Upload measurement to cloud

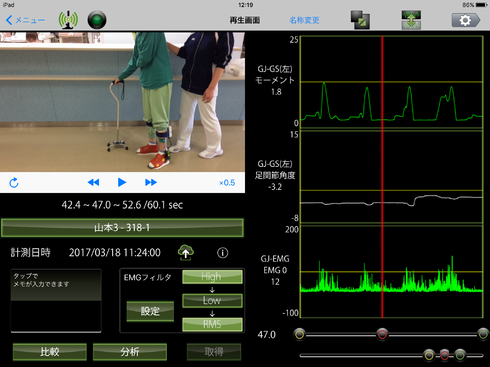186,252
